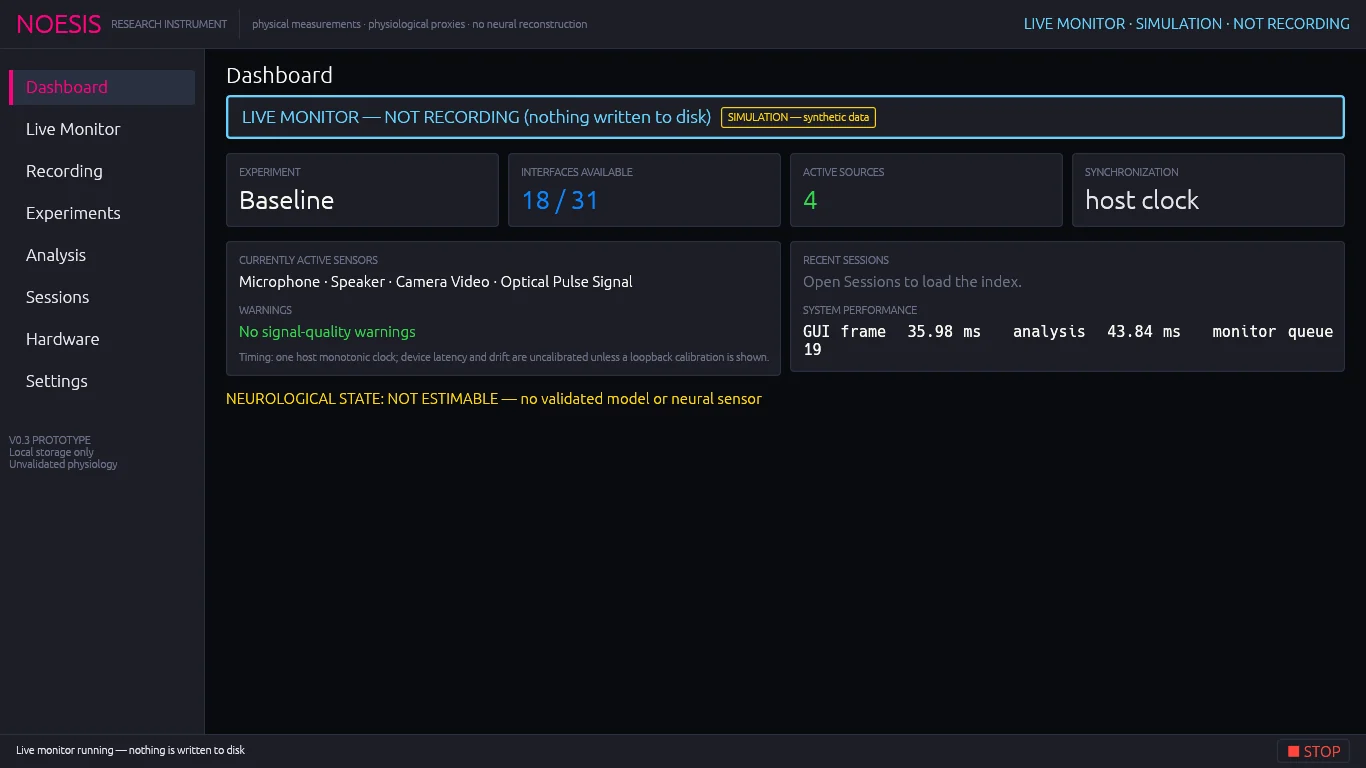Click the "Local storage only" sidebar note
Image resolution: width=1366 pixels, height=768 pixels.
pyautogui.click(x=51, y=452)
